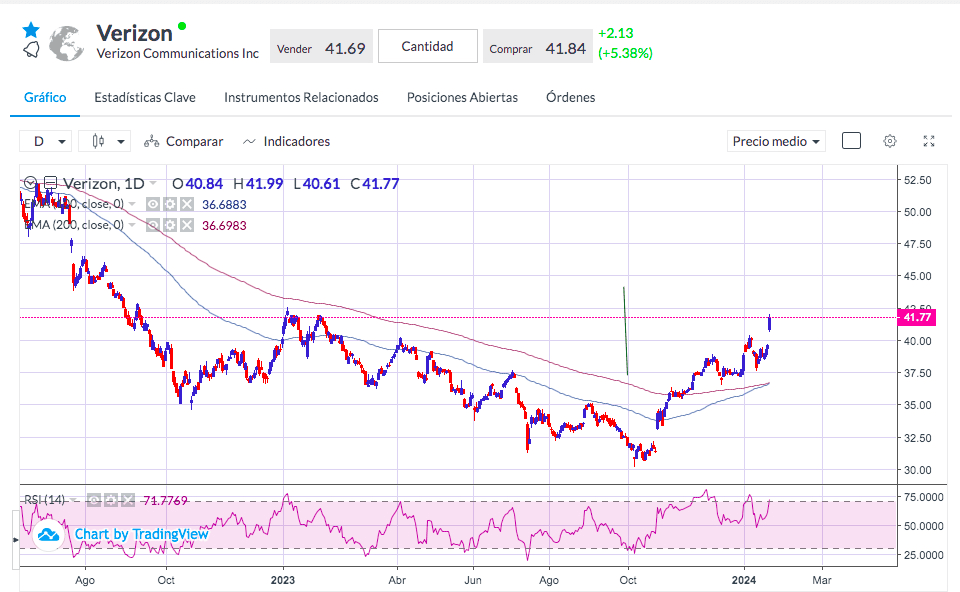The height and width of the screenshot is (592, 960).
Task: Click the first EMA value 36.6883
Action: [x=224, y=204]
